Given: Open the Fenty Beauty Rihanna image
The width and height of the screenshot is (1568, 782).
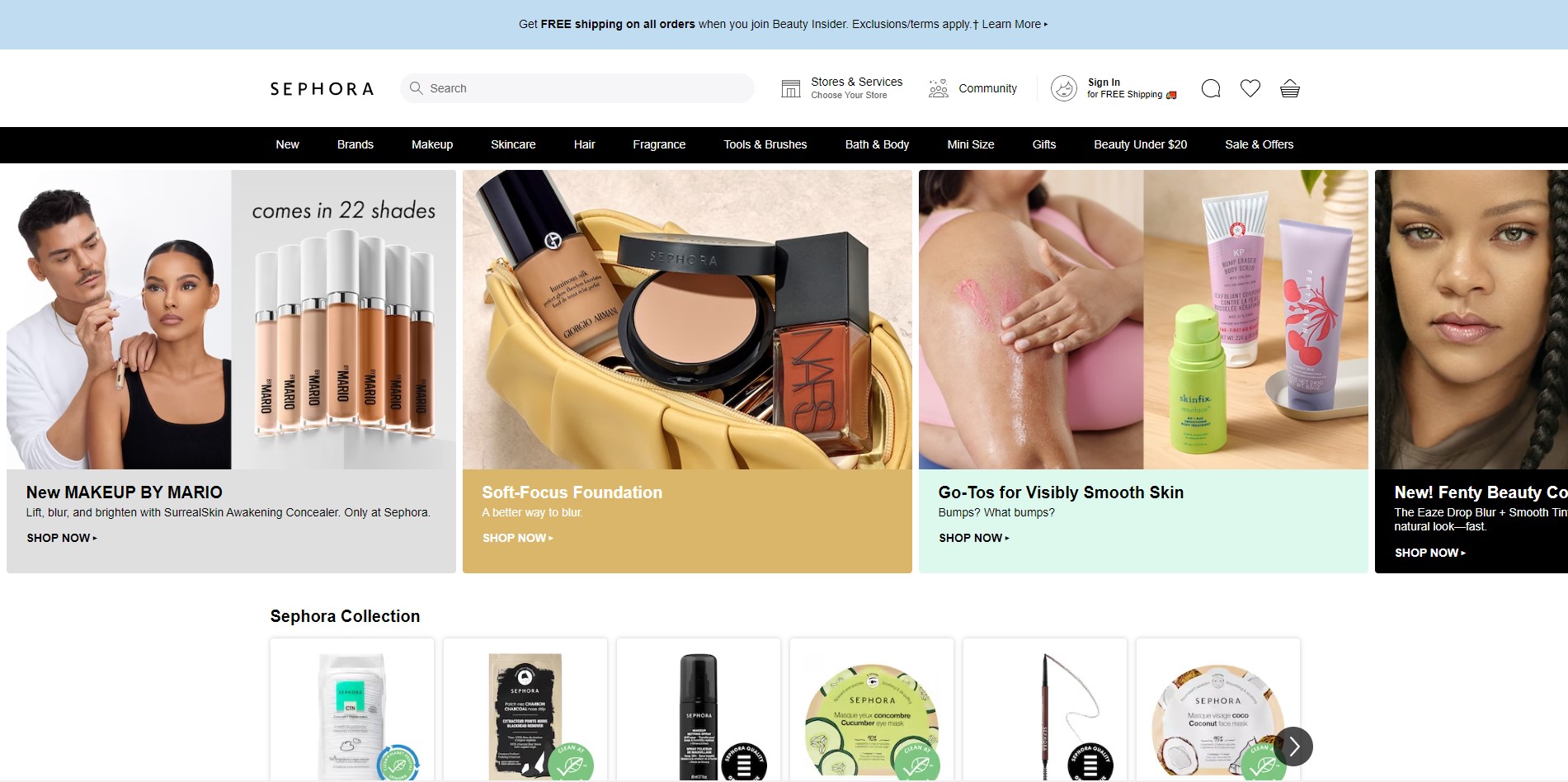Looking at the screenshot, I should tap(1471, 319).
